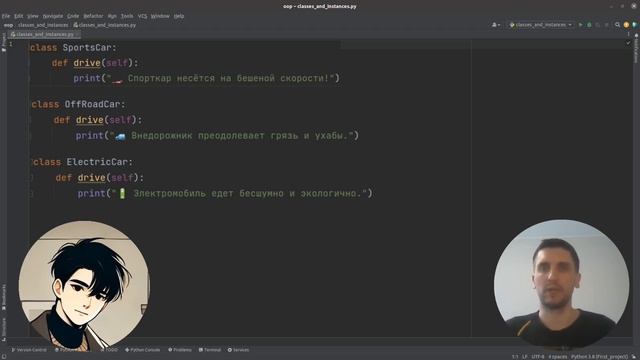Image resolution: width=640 pixels, height=360 pixels.
Task: Open editor tab options kebab icon
Action: click(628, 34)
